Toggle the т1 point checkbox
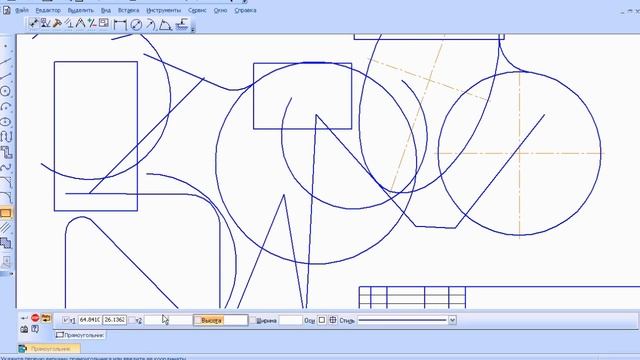Screen dimensions: 640x360 (x=66, y=320)
